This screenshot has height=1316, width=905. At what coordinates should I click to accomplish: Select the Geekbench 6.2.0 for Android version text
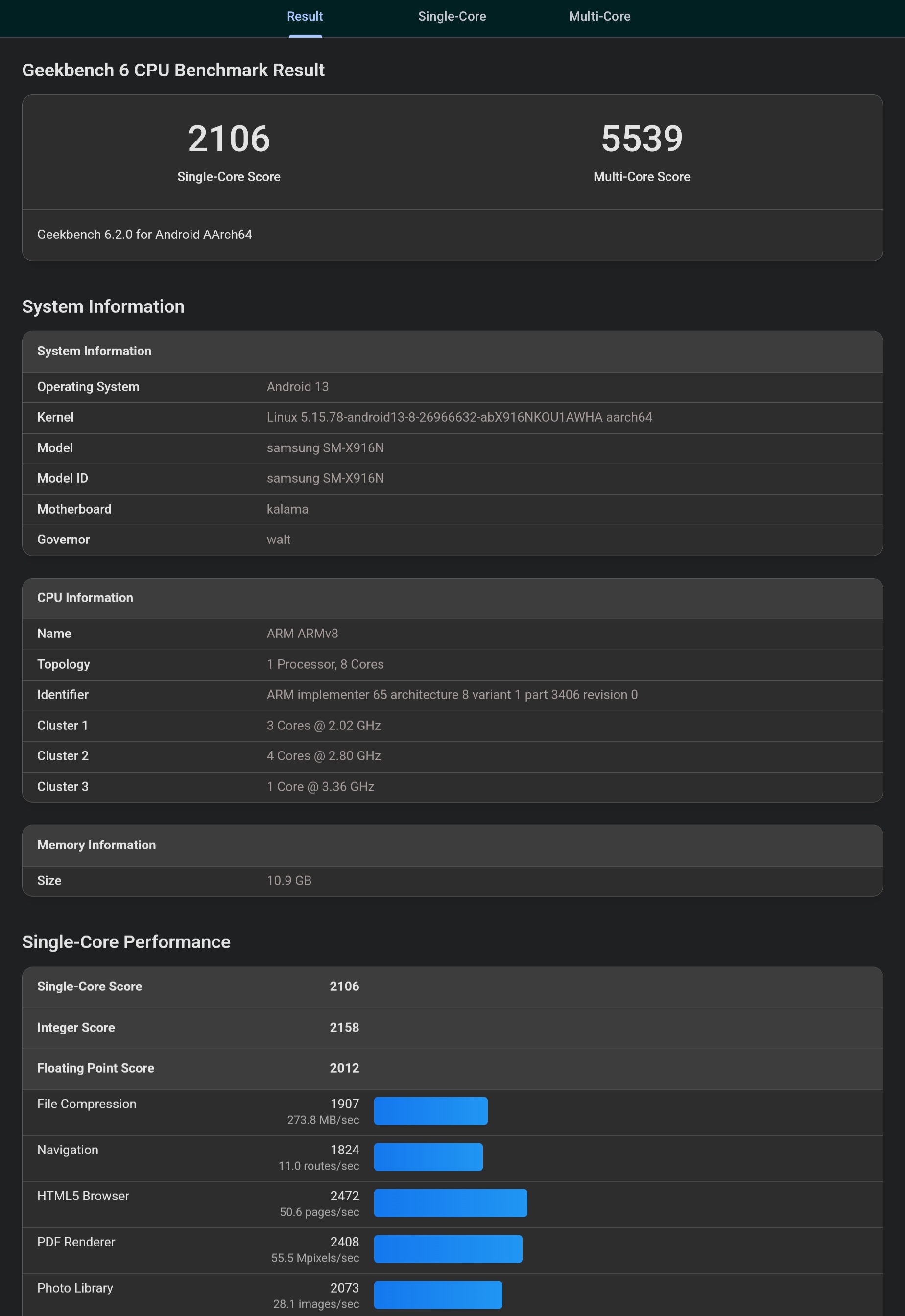pos(144,235)
